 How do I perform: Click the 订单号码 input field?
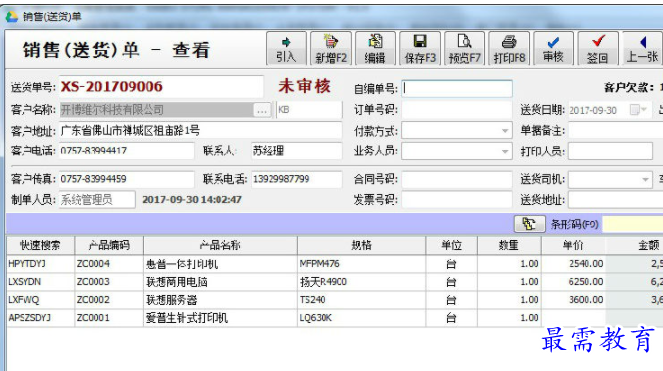(x=457, y=110)
